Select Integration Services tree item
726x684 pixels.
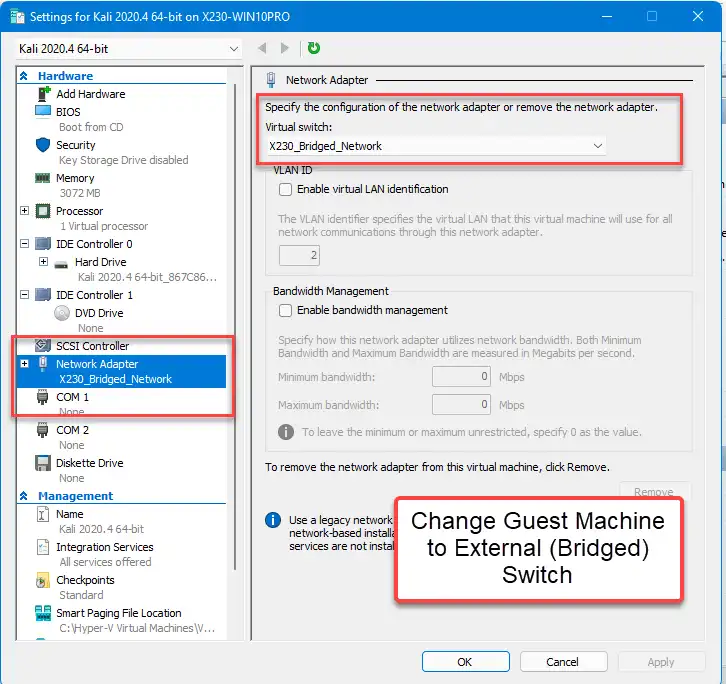click(x=105, y=547)
